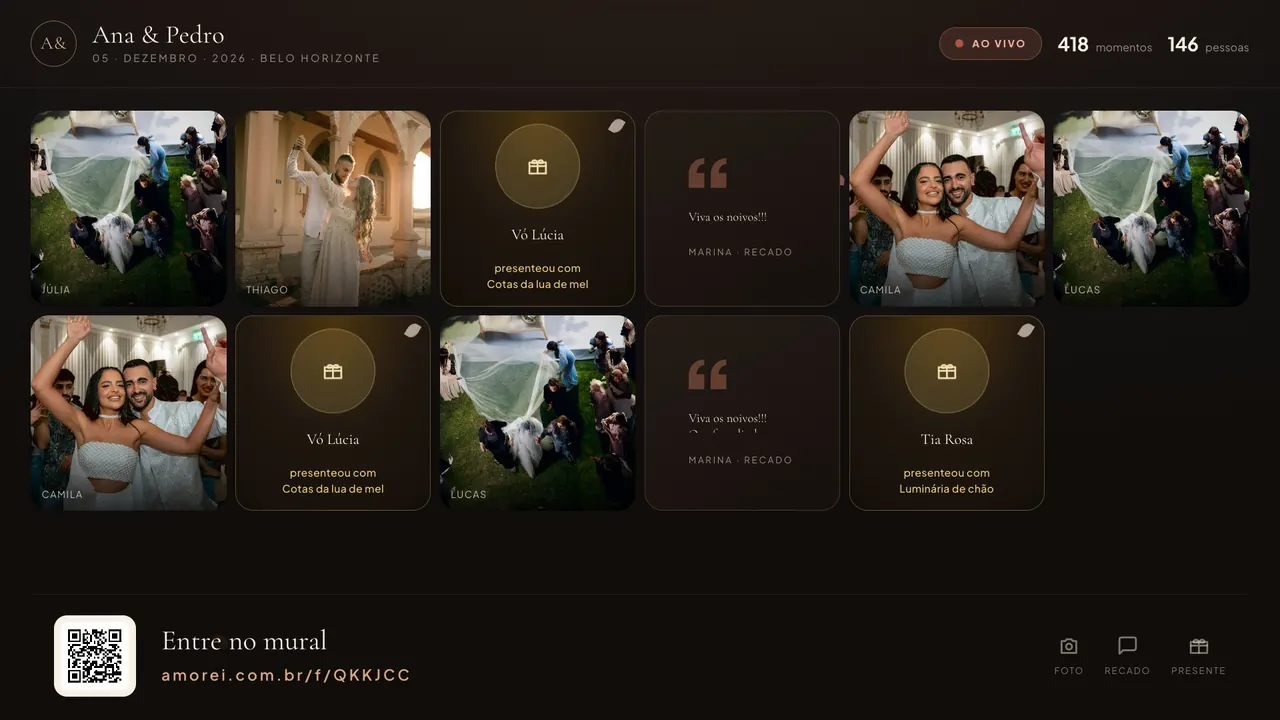Open Thiago's couple photo
The width and height of the screenshot is (1280, 720).
[333, 208]
